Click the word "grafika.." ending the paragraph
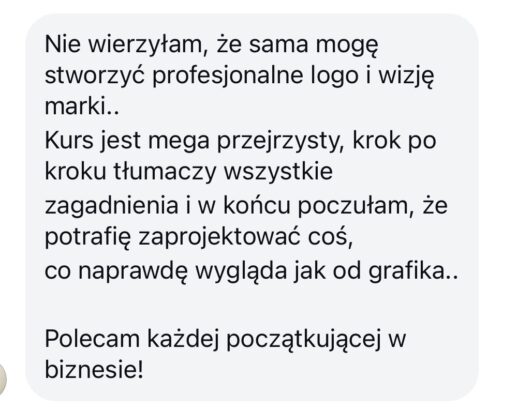 pos(413,273)
